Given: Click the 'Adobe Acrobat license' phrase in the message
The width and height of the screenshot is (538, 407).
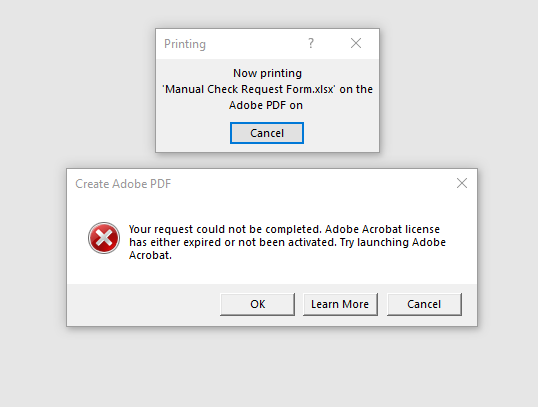Looking at the screenshot, I should pyautogui.click(x=382, y=229).
